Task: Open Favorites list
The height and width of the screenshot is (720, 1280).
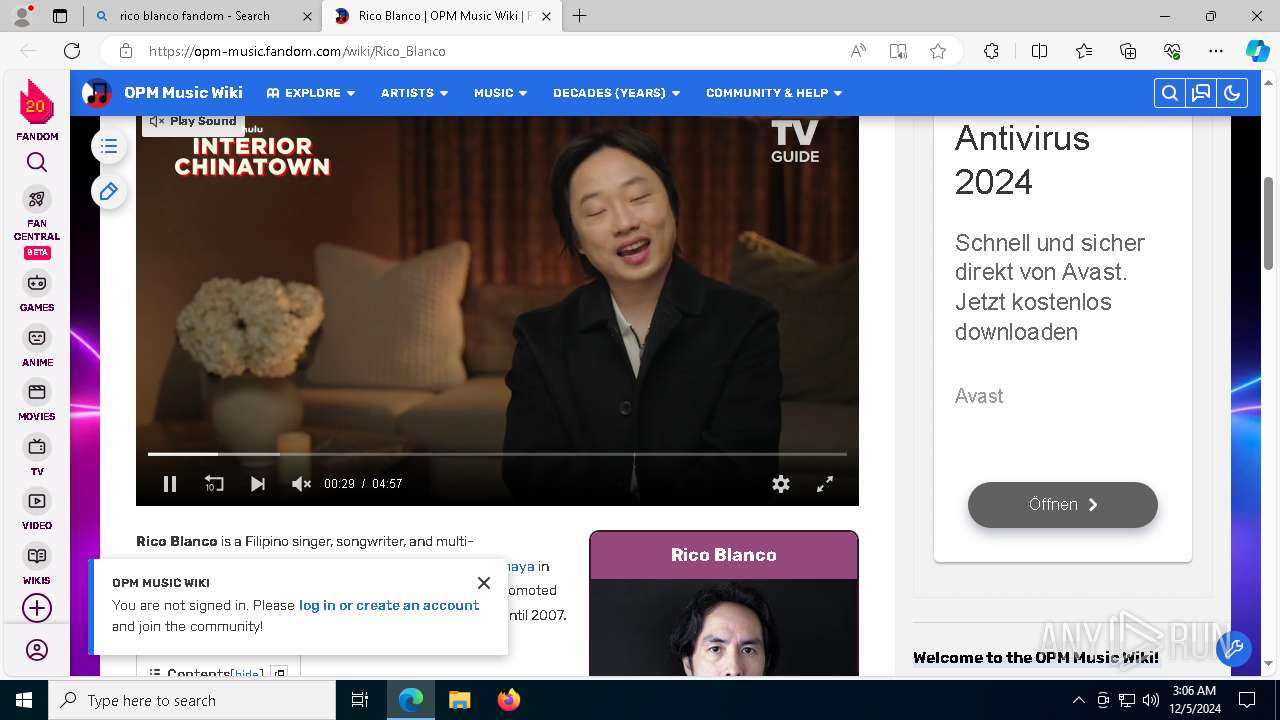Action: point(1084,51)
